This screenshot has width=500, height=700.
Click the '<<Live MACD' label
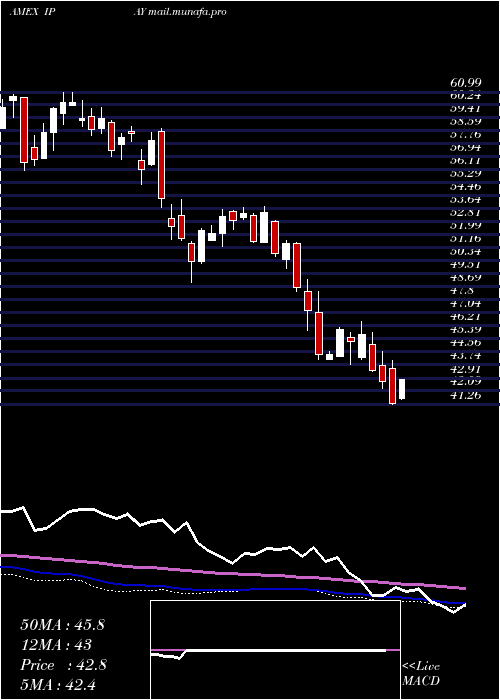[x=421, y=673]
